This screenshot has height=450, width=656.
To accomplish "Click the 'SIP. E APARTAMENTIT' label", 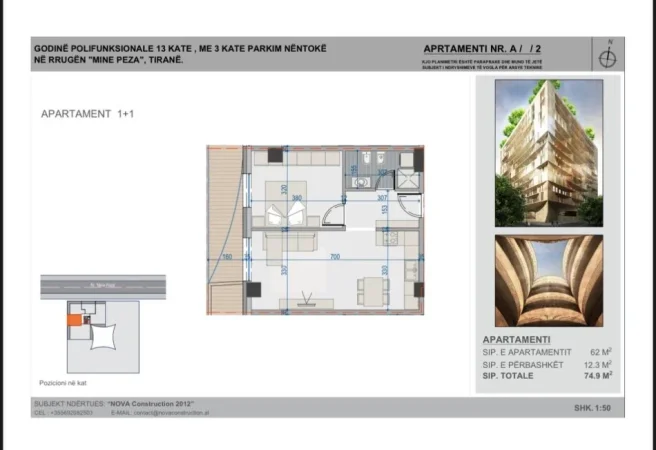I will [527, 353].
